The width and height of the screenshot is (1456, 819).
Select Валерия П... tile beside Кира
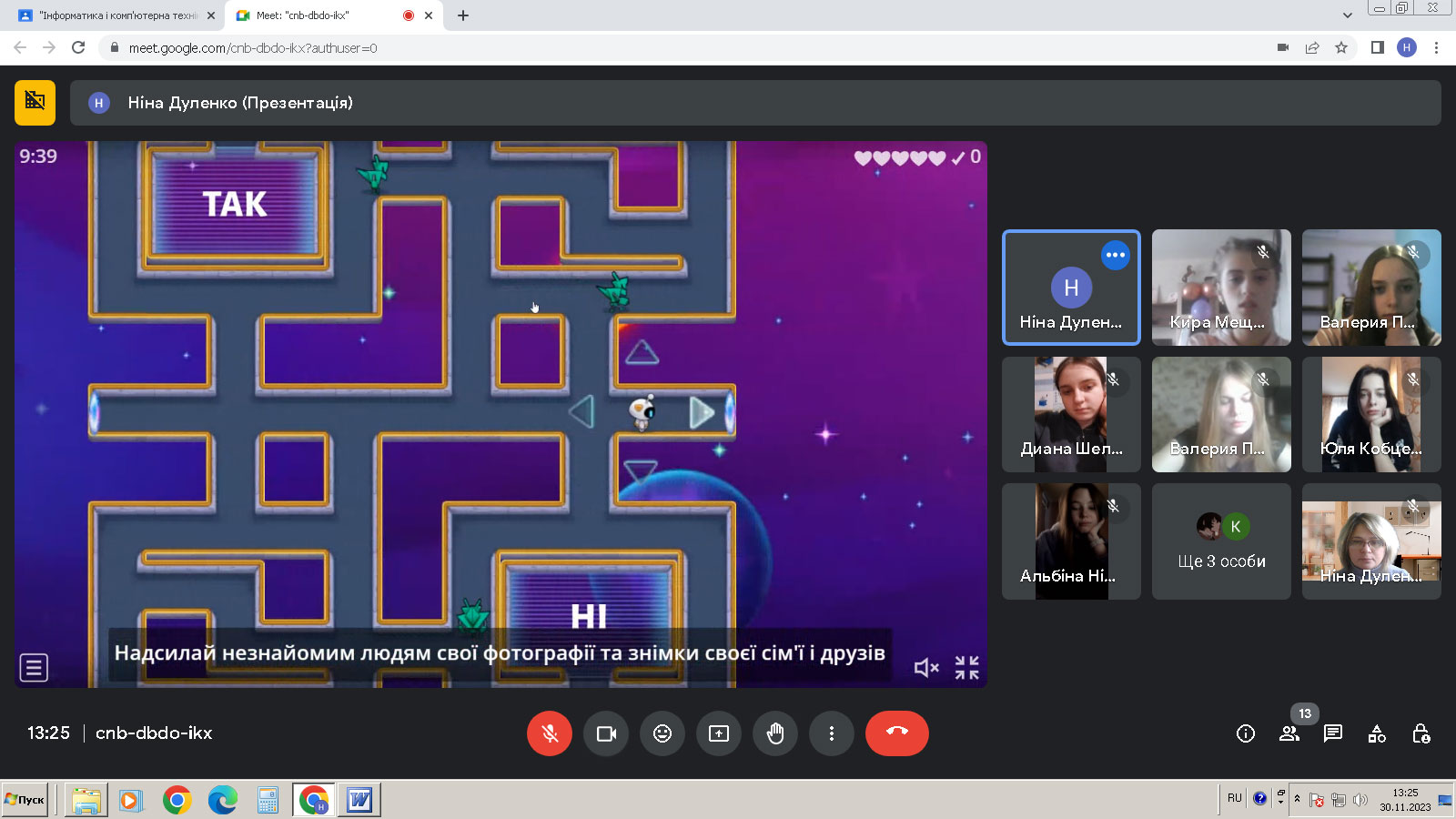(1371, 288)
